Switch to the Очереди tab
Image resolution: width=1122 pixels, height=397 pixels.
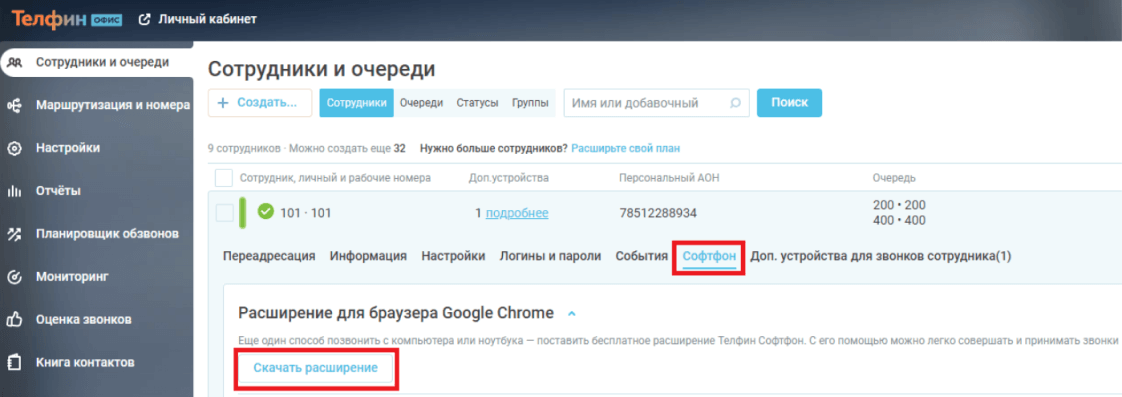(x=421, y=103)
